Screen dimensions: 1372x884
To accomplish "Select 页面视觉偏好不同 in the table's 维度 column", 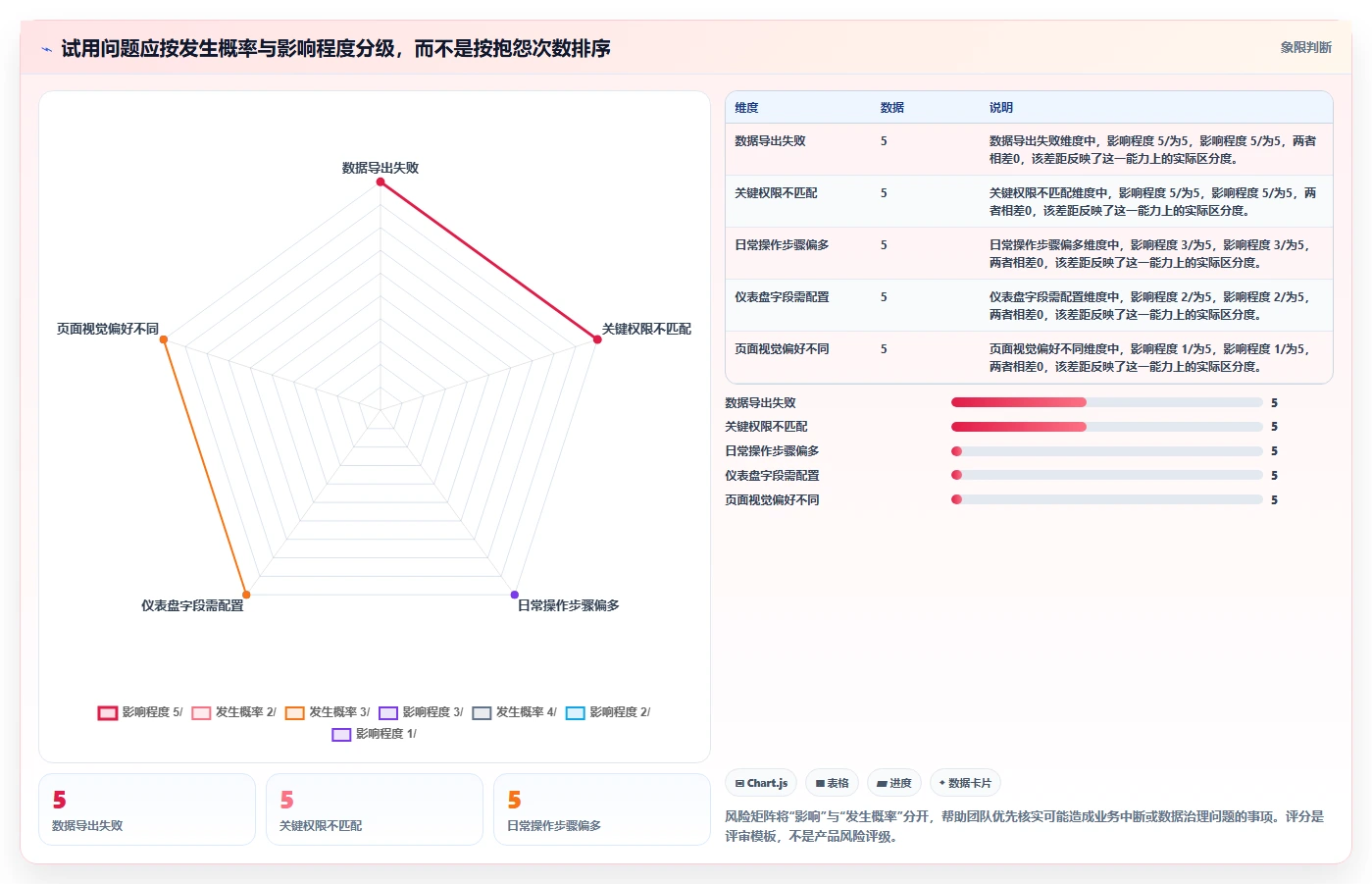I will [782, 349].
